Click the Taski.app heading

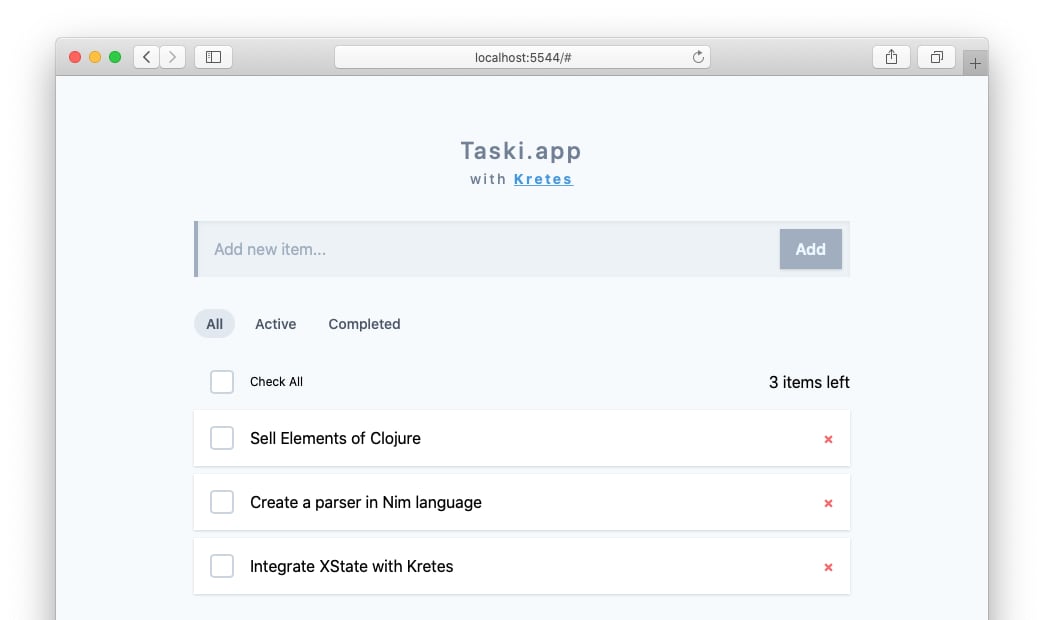click(521, 151)
